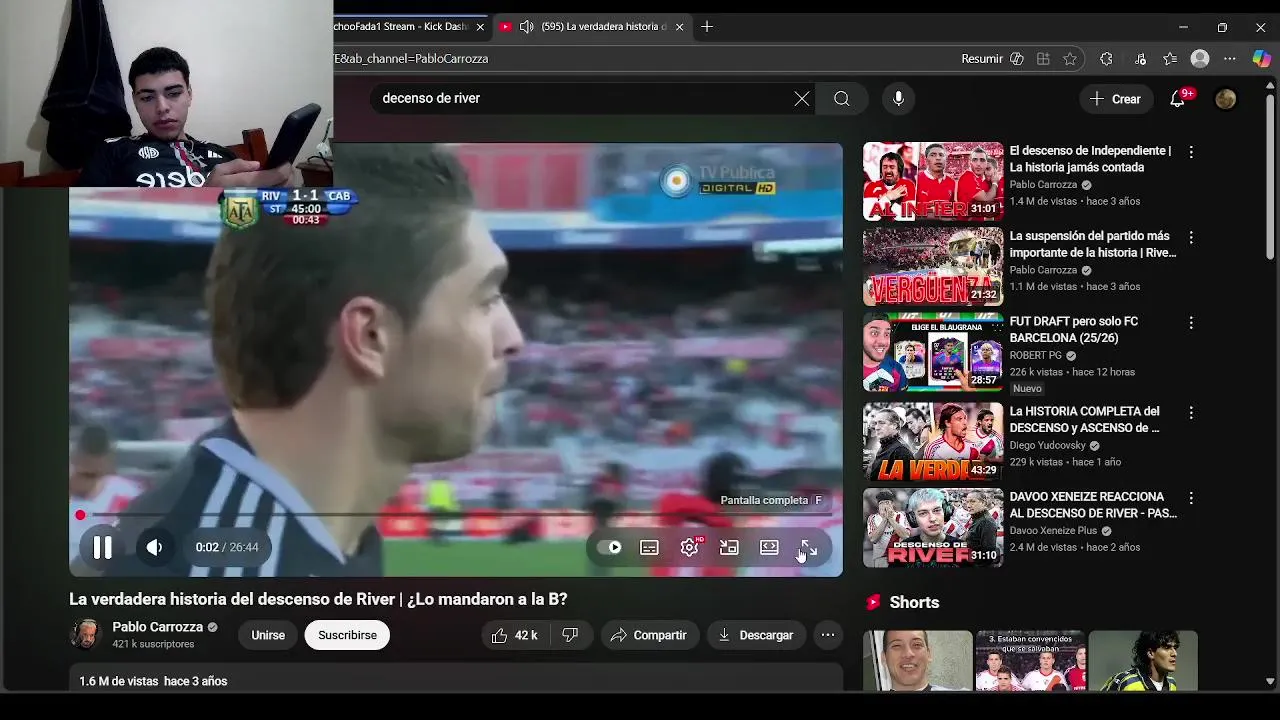Open the Pablo Carrozza channel name link

pyautogui.click(x=157, y=627)
